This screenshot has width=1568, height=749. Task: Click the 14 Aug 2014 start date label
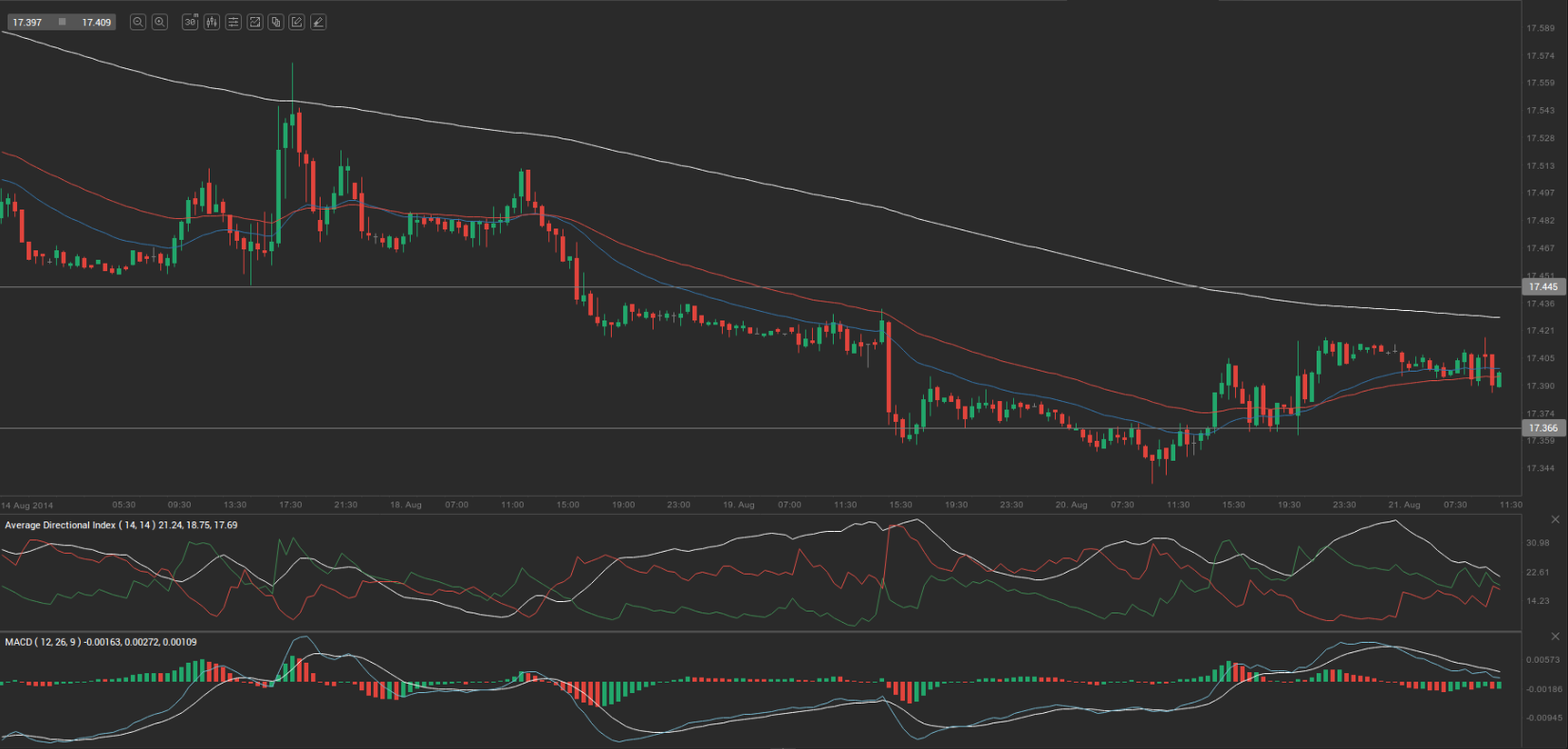pyautogui.click(x=28, y=505)
